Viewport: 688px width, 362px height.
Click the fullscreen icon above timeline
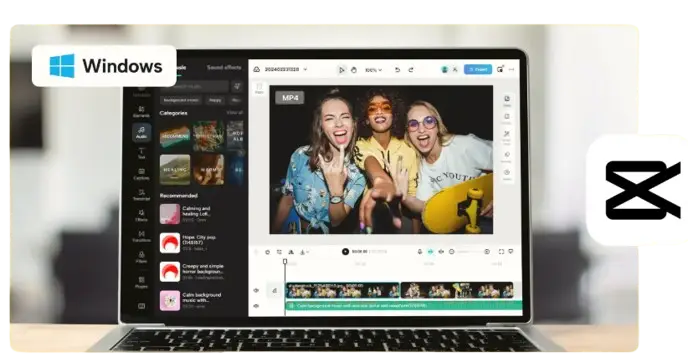tap(501, 251)
